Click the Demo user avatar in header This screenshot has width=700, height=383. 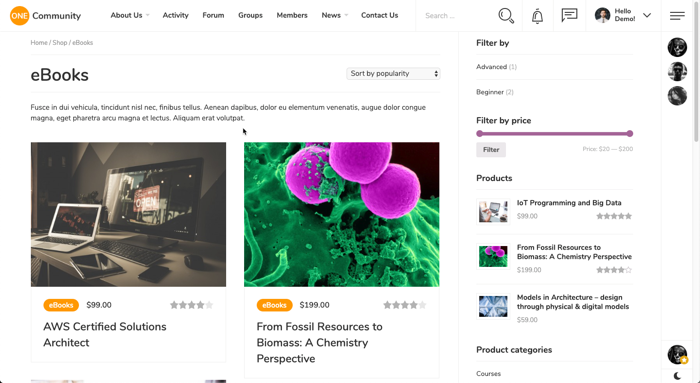click(x=602, y=15)
